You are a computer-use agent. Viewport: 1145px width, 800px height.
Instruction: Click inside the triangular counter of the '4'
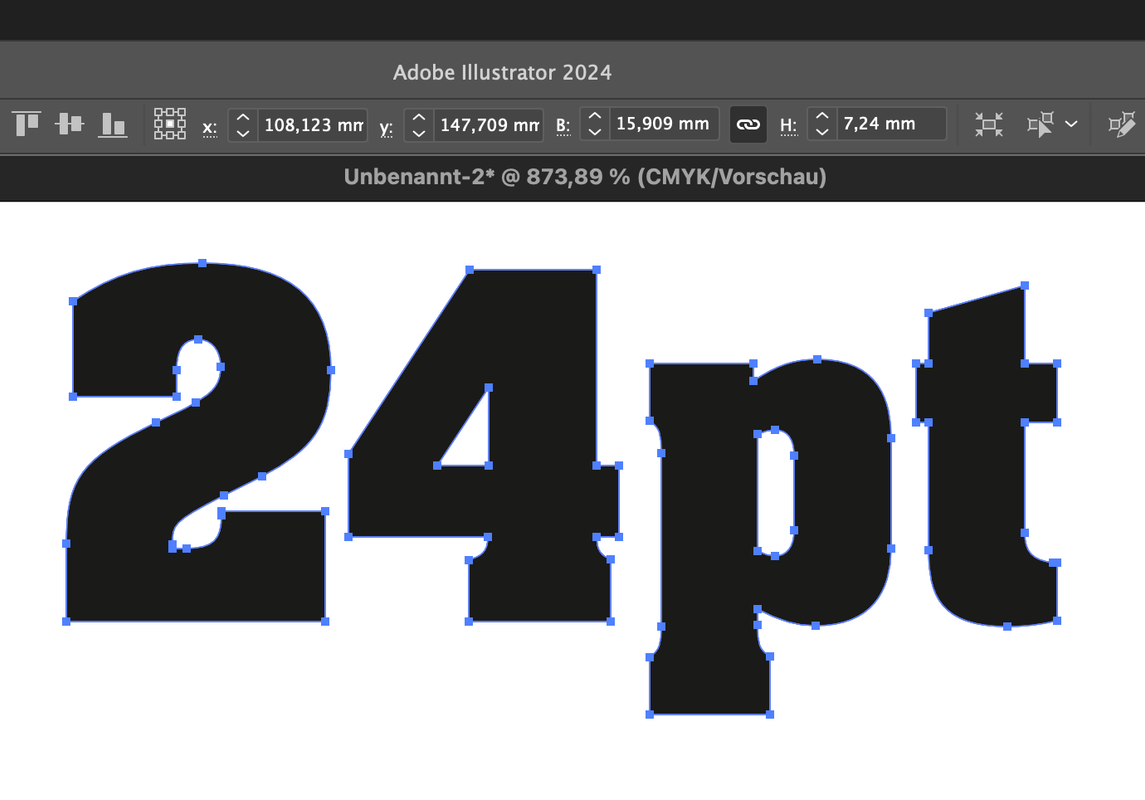[473, 444]
